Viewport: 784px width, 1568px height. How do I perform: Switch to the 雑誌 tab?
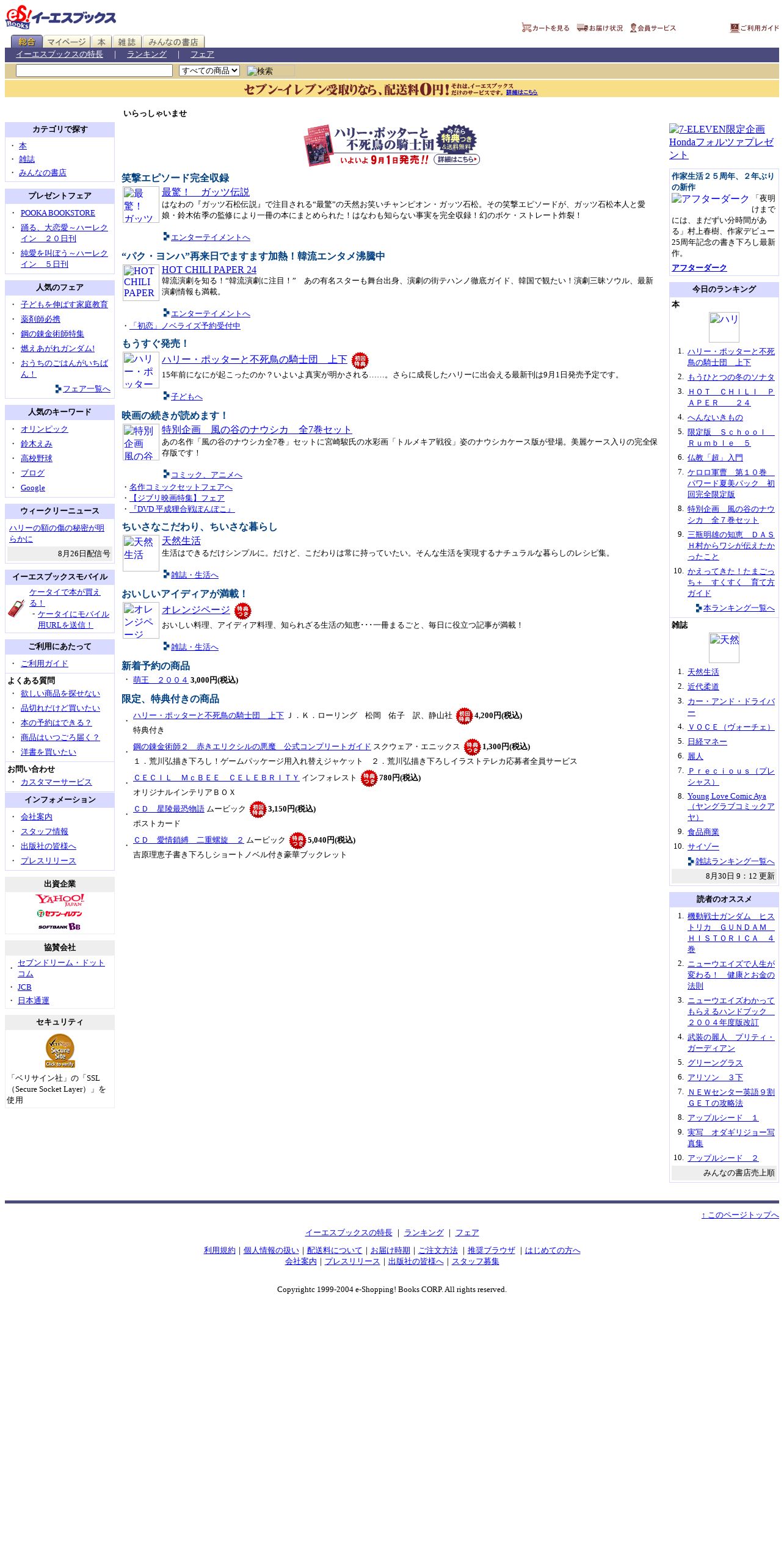coord(127,42)
